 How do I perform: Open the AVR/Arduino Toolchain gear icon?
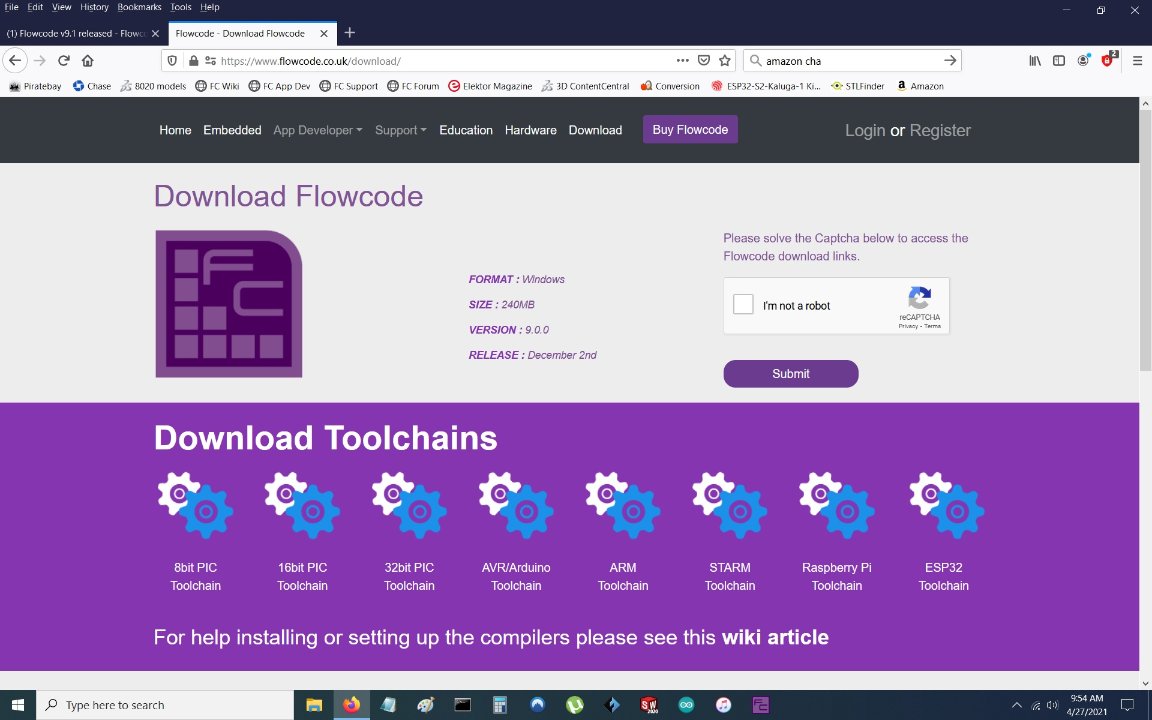(516, 506)
